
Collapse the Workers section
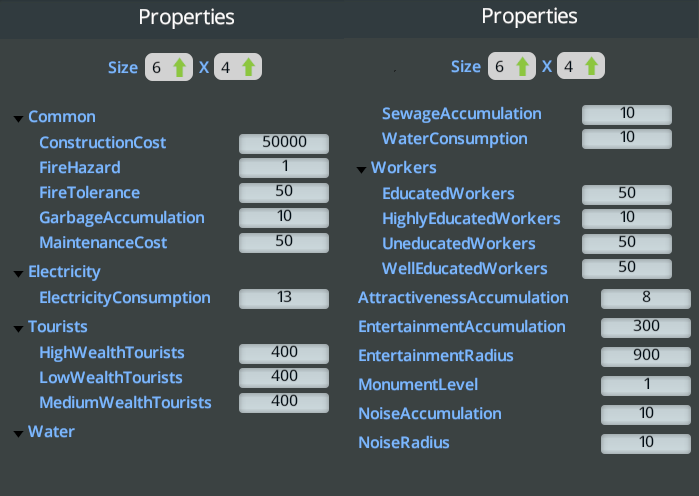point(361,169)
